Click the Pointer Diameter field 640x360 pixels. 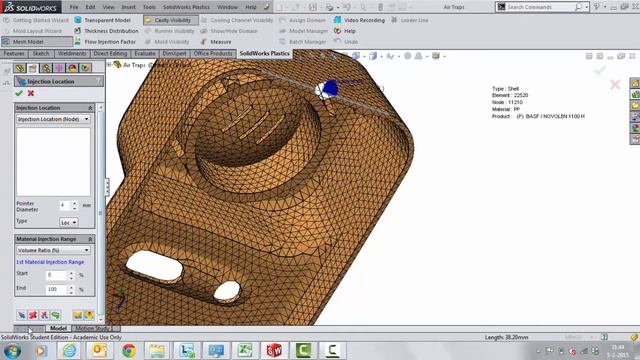click(x=65, y=206)
